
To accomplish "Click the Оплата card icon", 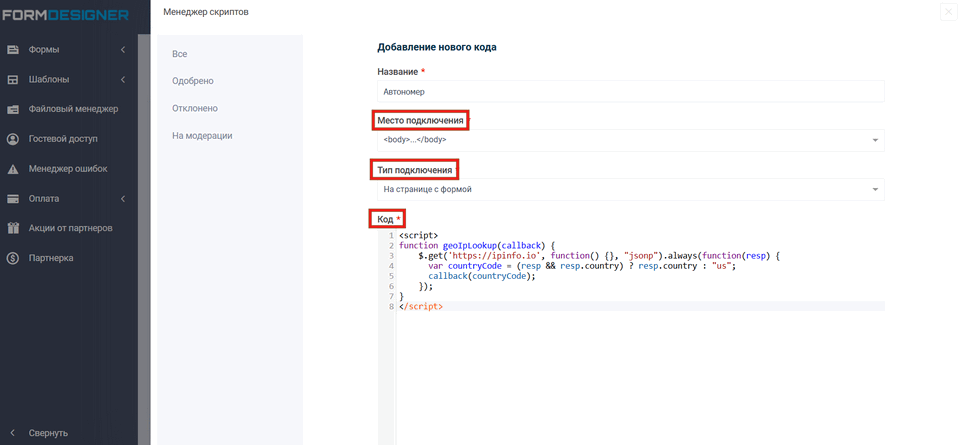I will point(13,199).
